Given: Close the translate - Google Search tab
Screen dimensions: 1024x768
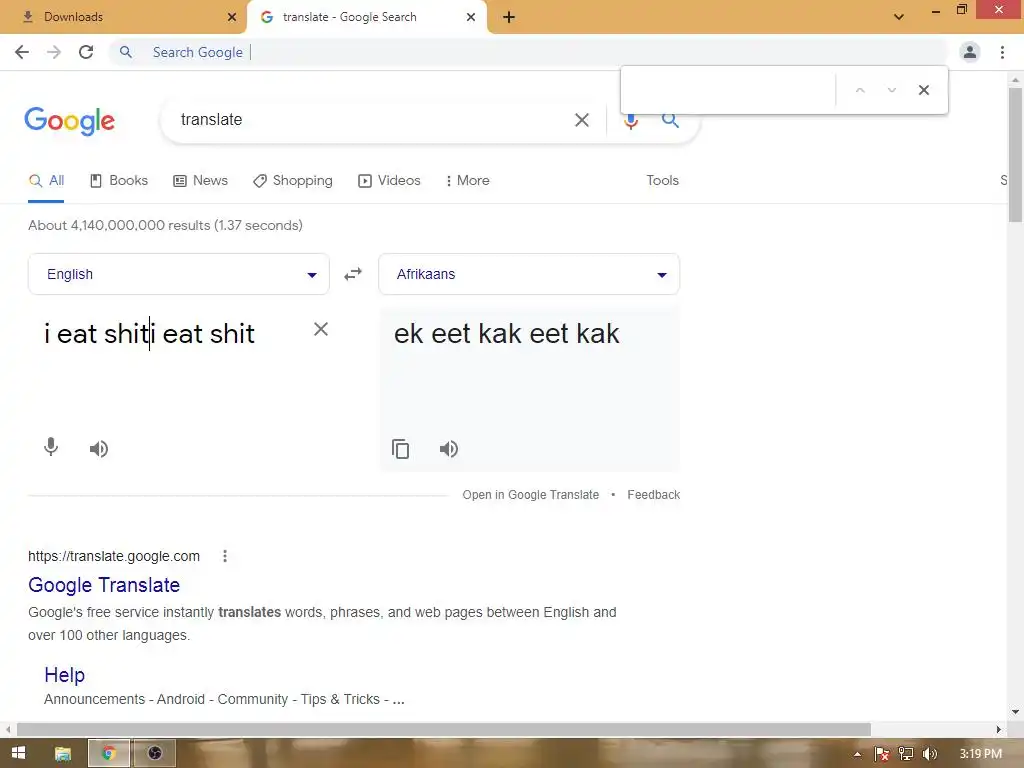Looking at the screenshot, I should click(471, 17).
